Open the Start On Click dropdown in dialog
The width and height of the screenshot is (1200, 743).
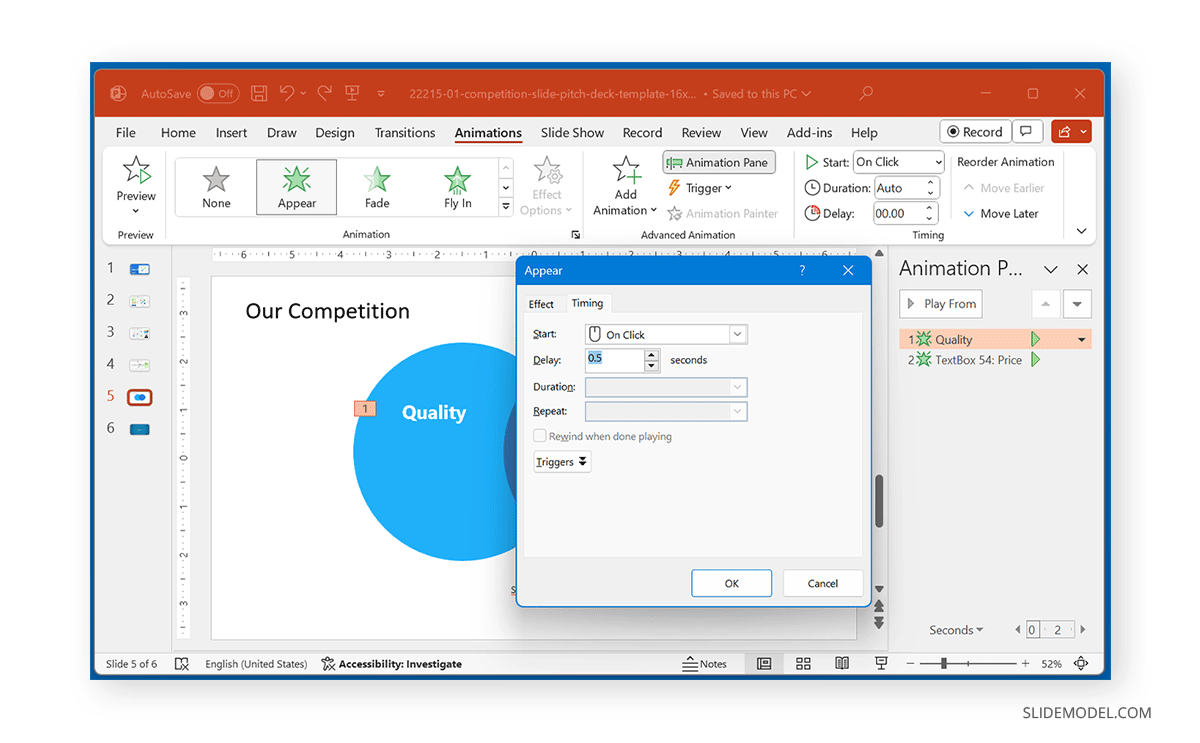tap(736, 334)
